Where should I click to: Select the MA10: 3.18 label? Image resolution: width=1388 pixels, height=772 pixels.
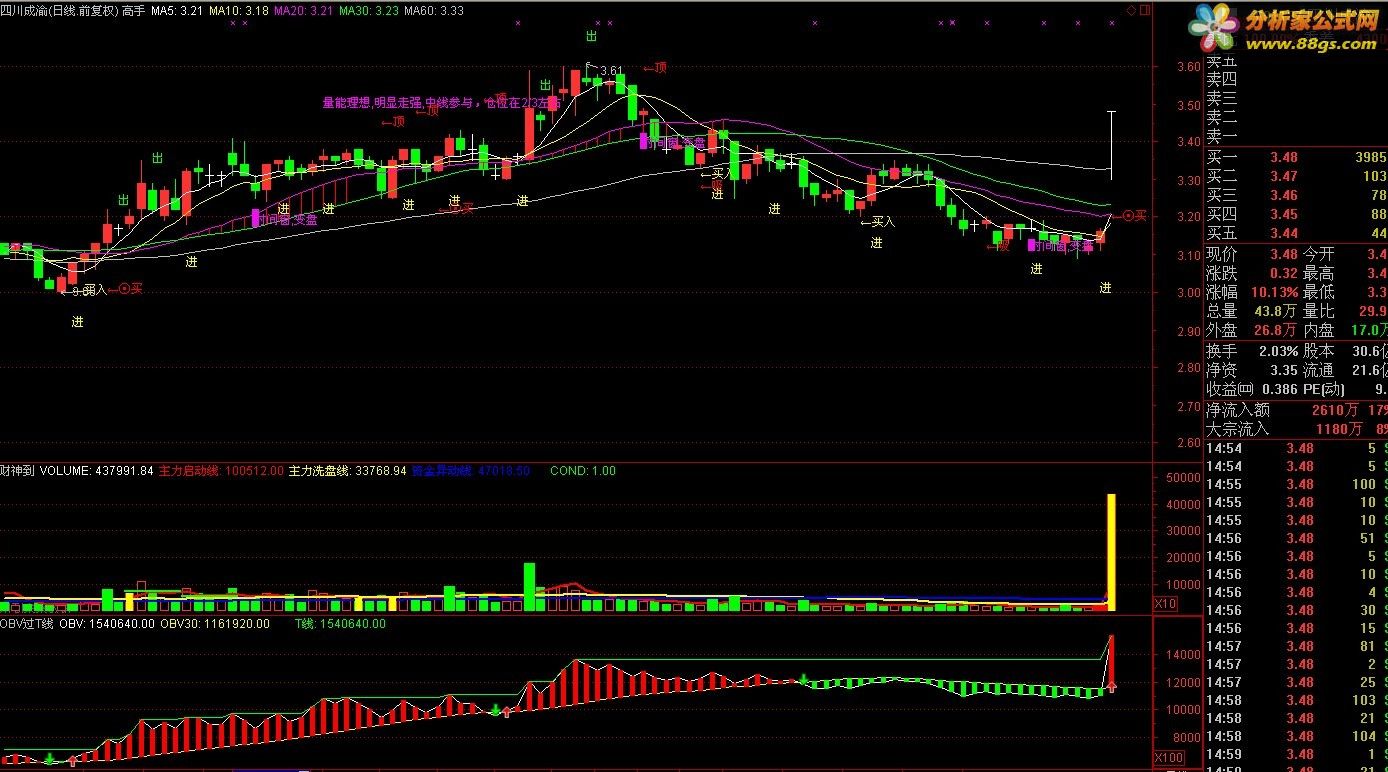(238, 10)
